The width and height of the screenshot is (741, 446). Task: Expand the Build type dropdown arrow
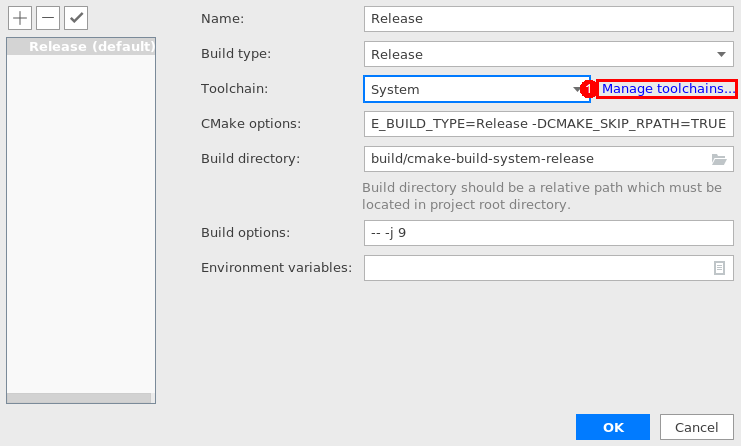coord(721,54)
